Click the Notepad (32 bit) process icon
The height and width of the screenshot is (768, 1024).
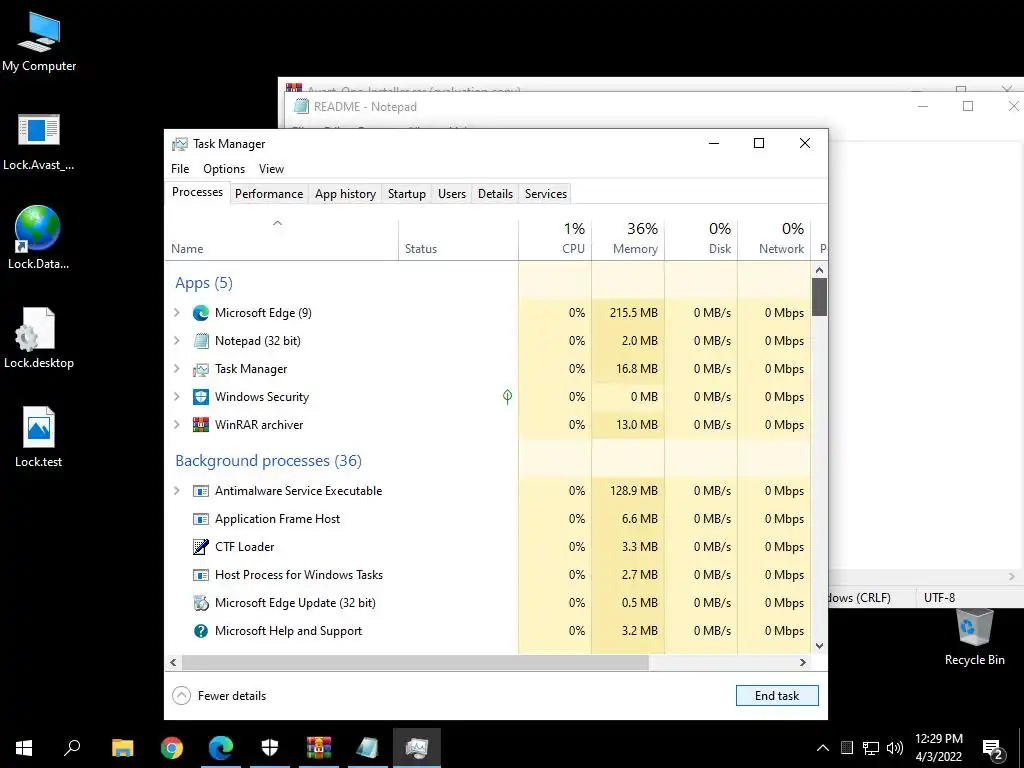[x=200, y=341]
